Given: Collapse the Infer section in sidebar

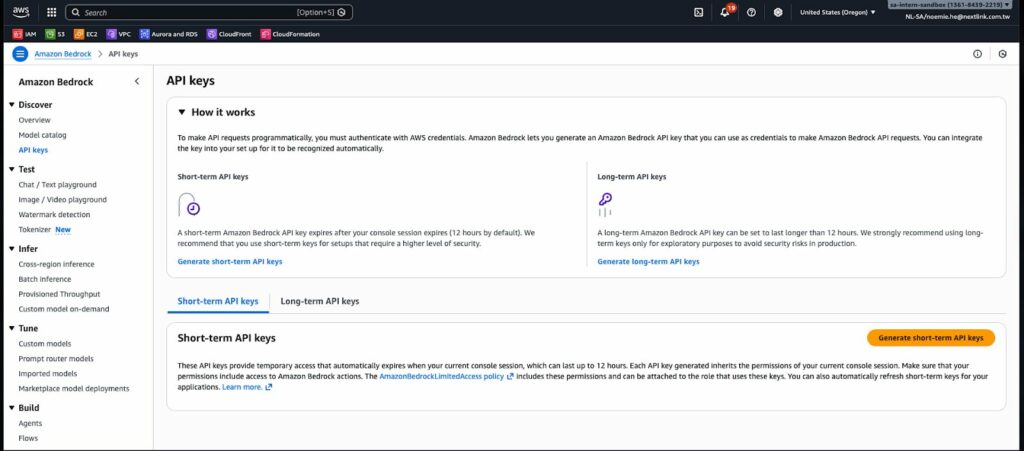Looking at the screenshot, I should 12,249.
